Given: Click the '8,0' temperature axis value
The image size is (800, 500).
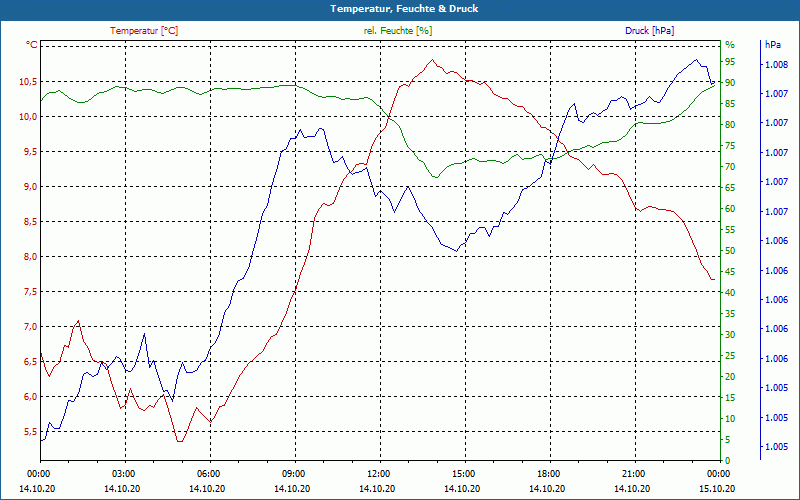Looking at the screenshot, I should (x=31, y=257).
